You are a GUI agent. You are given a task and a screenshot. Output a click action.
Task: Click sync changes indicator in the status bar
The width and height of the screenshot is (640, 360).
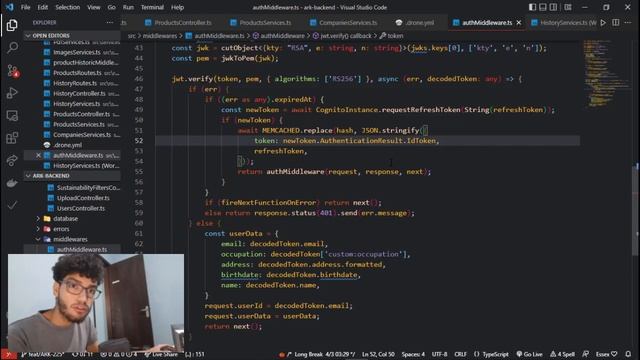pos(82,354)
